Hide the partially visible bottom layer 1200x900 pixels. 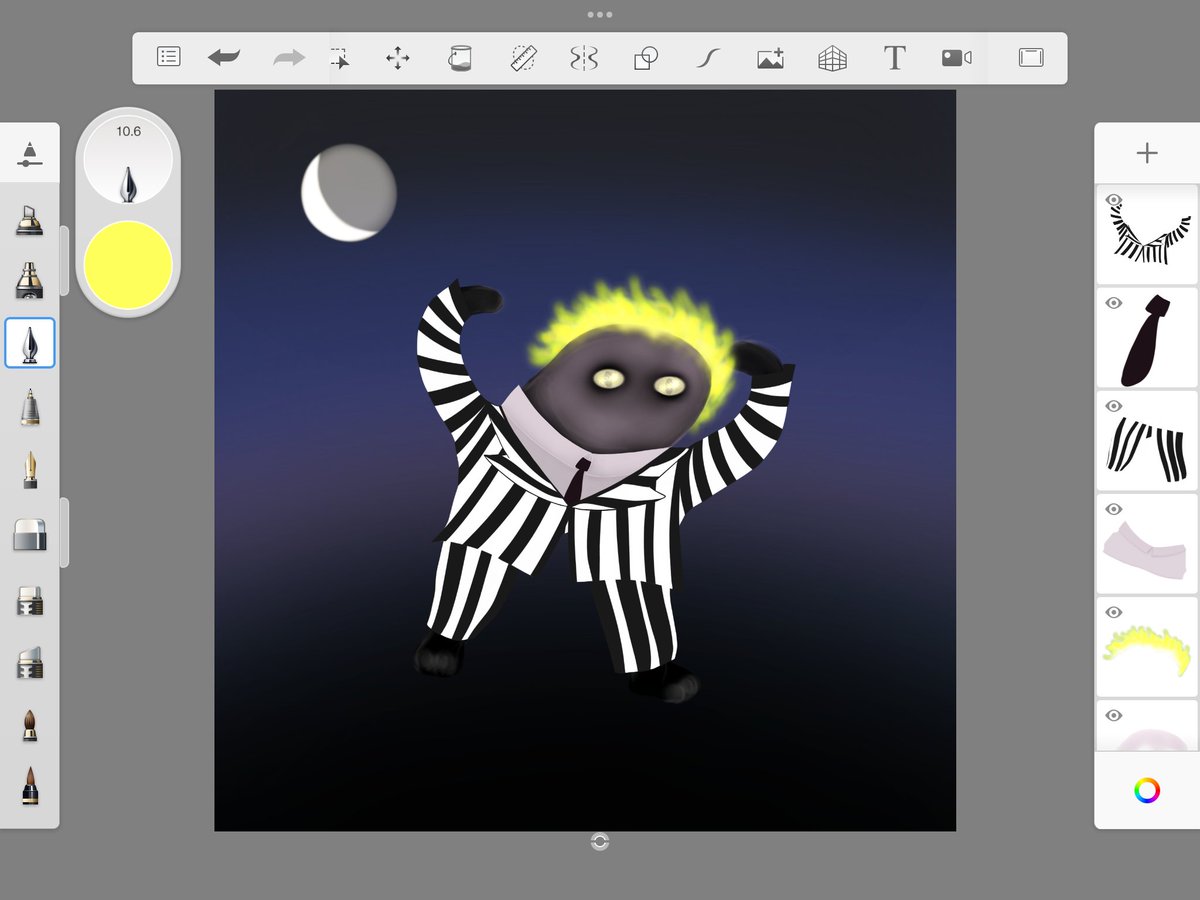[x=1113, y=715]
